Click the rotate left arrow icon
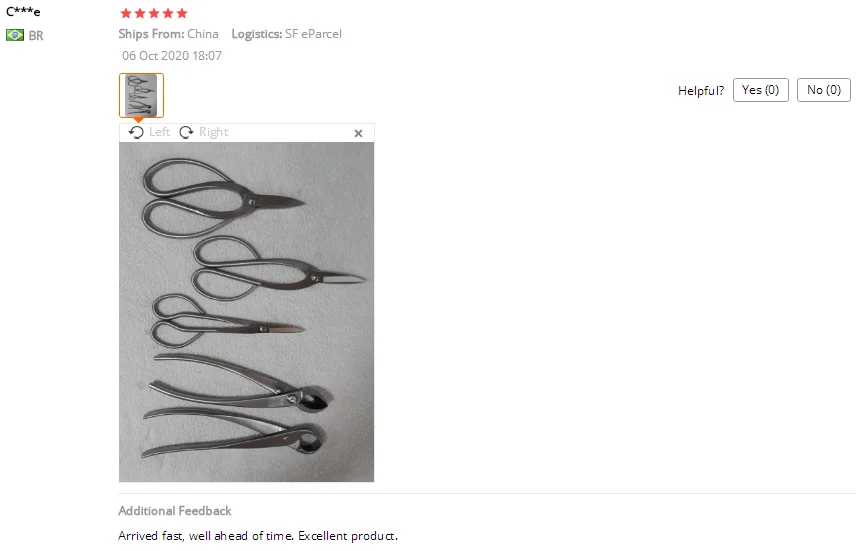This screenshot has width=858, height=551. pyautogui.click(x=136, y=132)
